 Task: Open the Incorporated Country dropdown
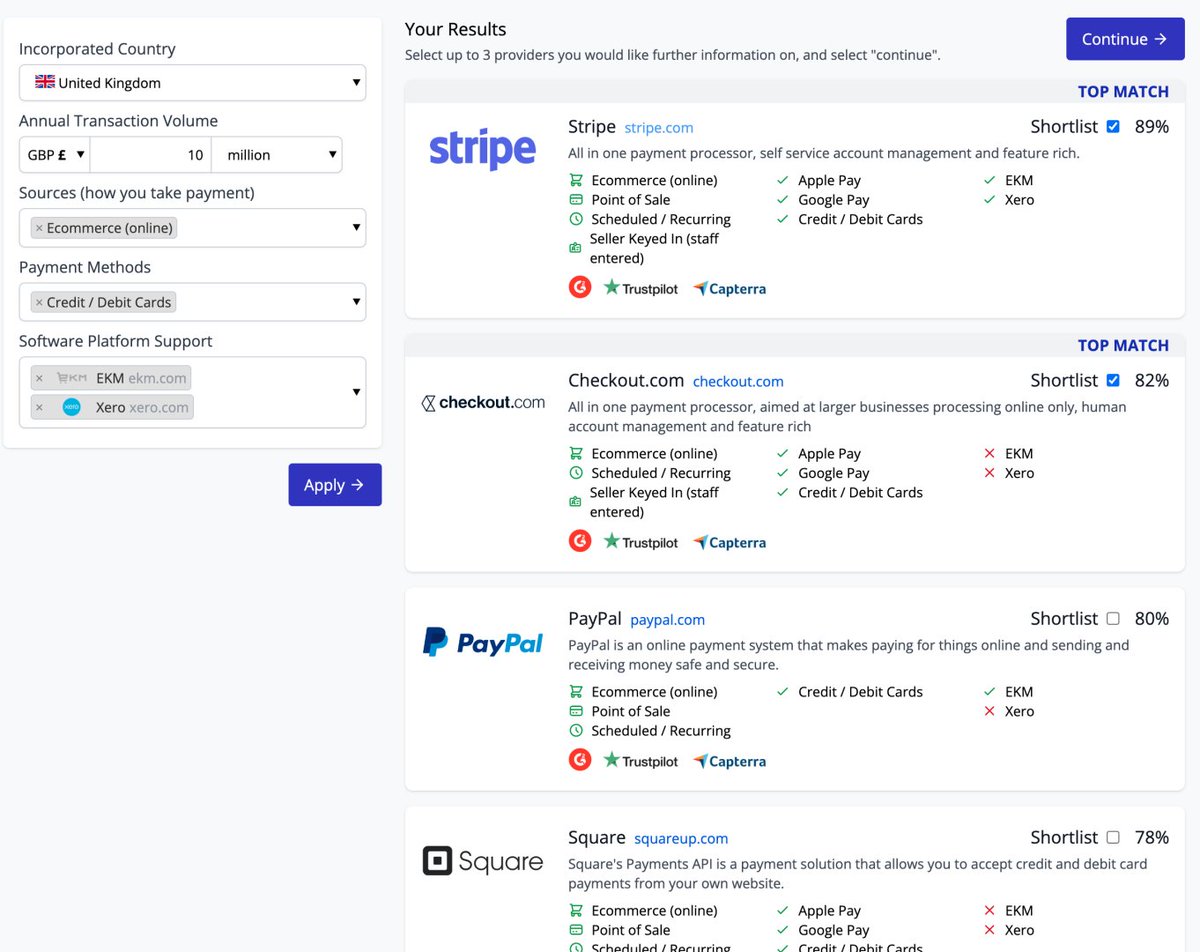tap(192, 83)
